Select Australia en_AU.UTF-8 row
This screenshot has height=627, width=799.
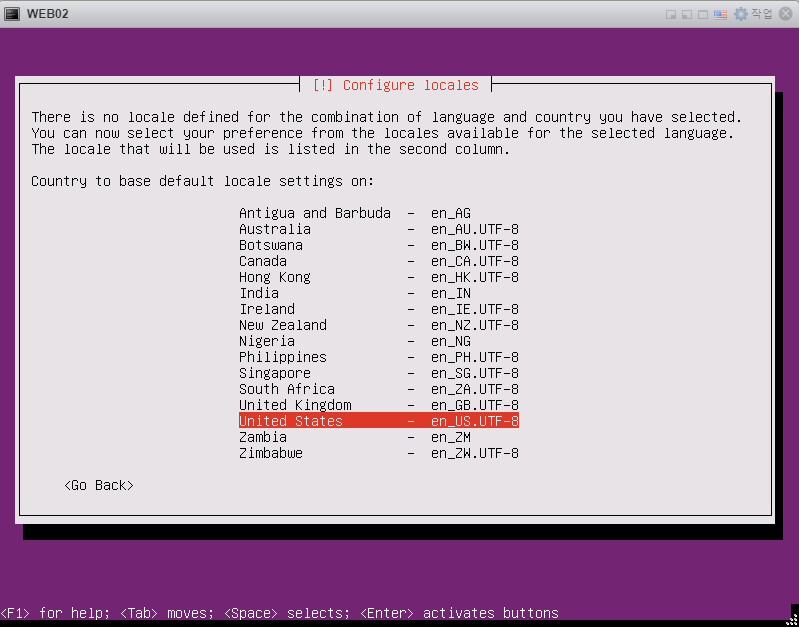coord(379,229)
